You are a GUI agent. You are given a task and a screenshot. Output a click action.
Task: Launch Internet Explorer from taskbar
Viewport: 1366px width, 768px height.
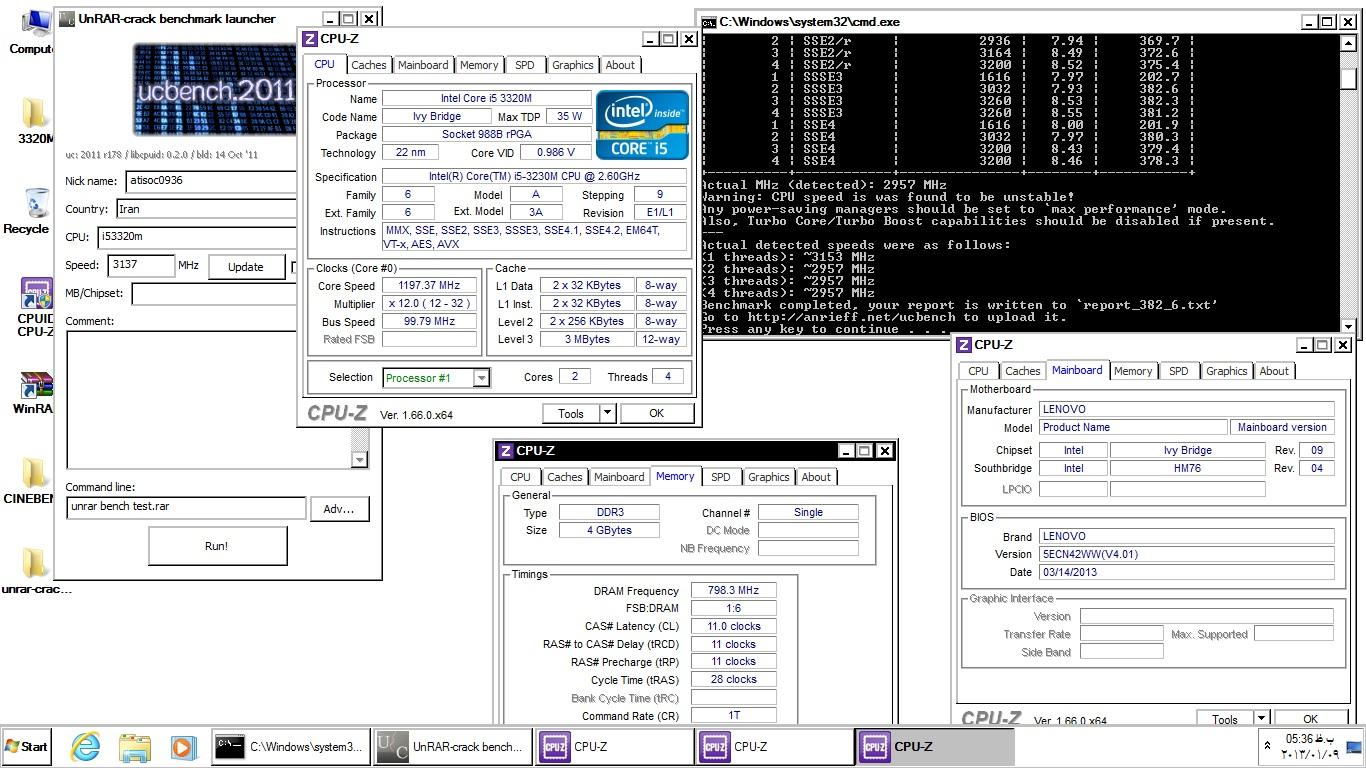tap(85, 746)
